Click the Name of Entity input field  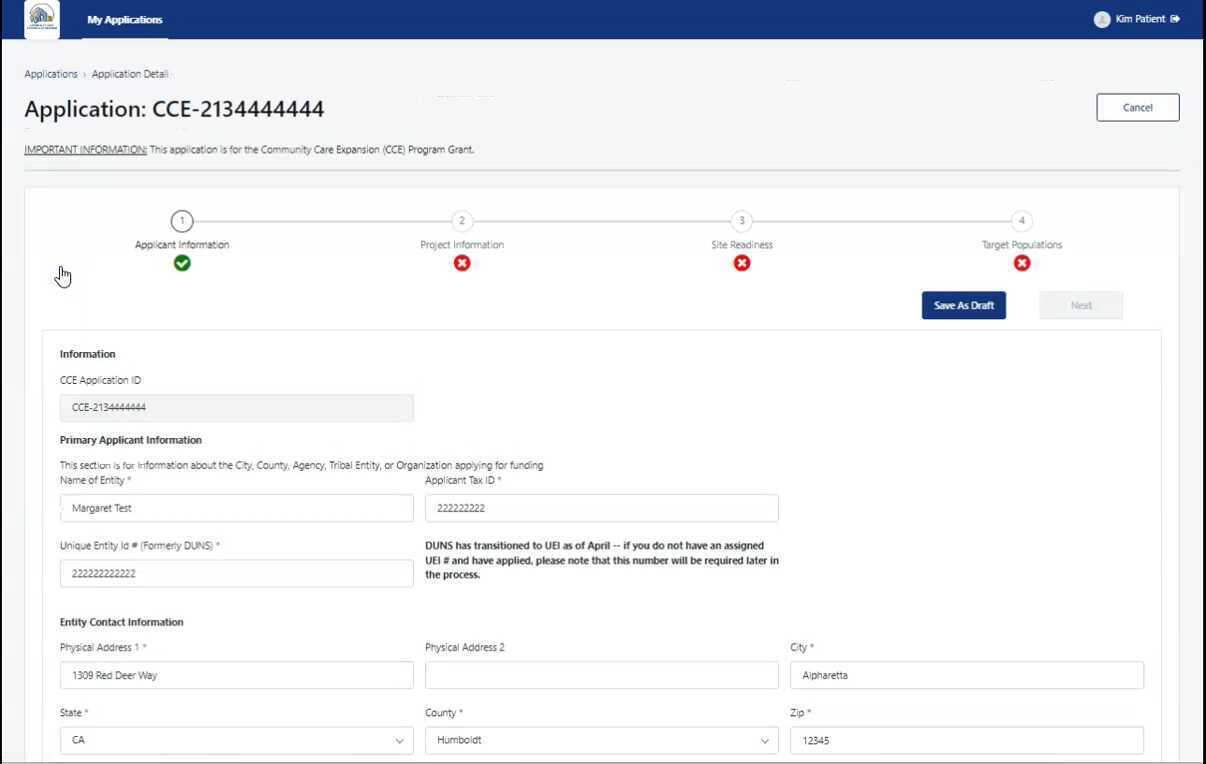click(236, 508)
